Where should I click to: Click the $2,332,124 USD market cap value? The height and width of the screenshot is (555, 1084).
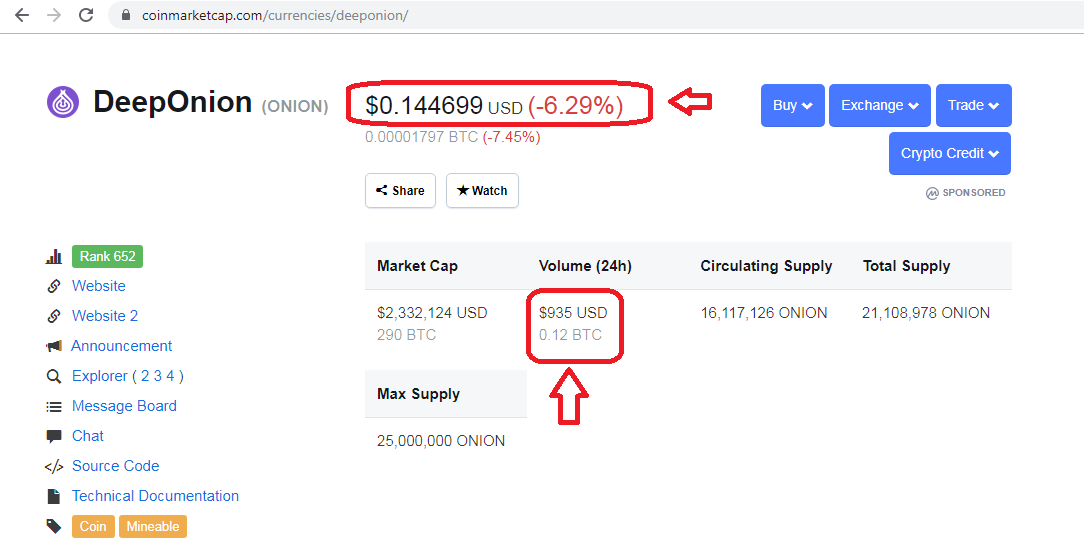click(x=432, y=313)
